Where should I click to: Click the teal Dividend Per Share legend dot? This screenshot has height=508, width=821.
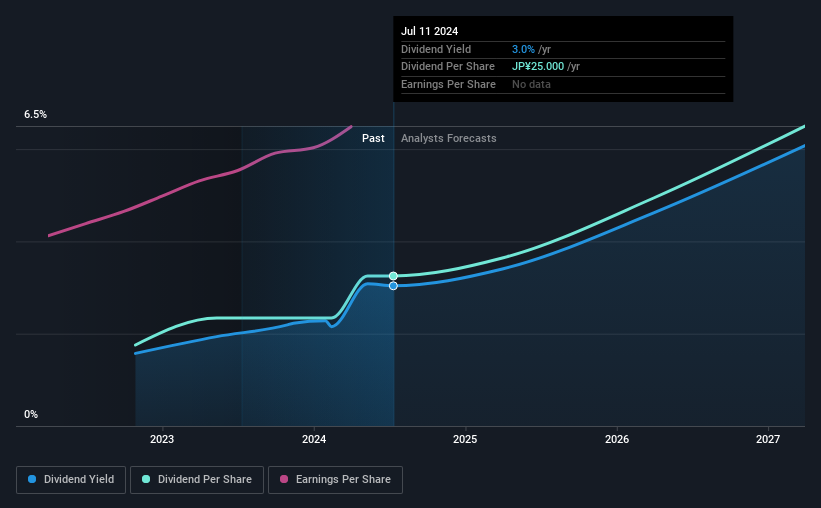pyautogui.click(x=146, y=479)
